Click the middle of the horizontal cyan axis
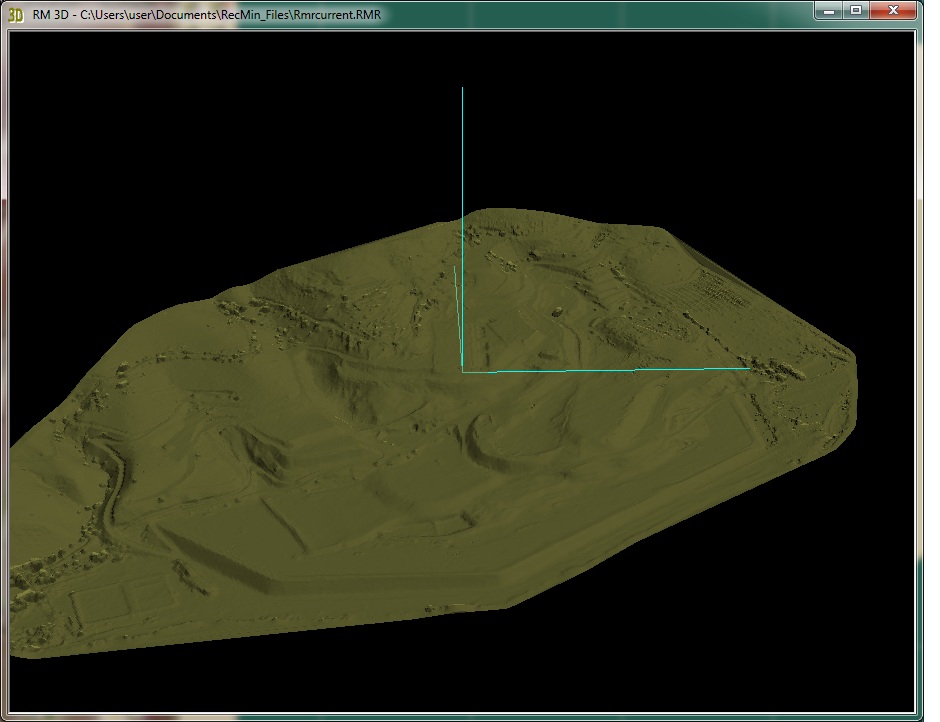This screenshot has height=722, width=940. (x=605, y=370)
